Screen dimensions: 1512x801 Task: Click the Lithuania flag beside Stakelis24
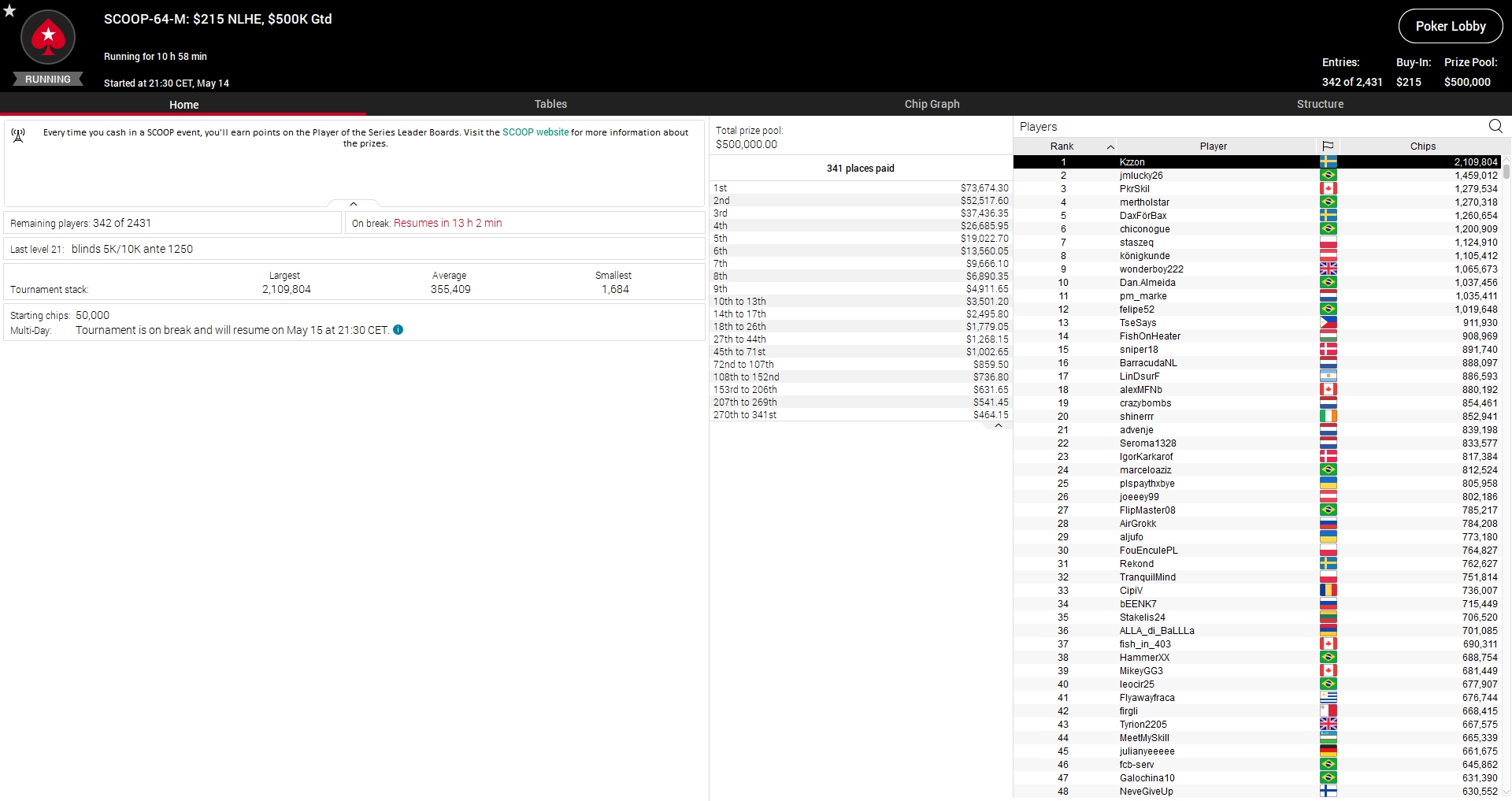point(1329,617)
